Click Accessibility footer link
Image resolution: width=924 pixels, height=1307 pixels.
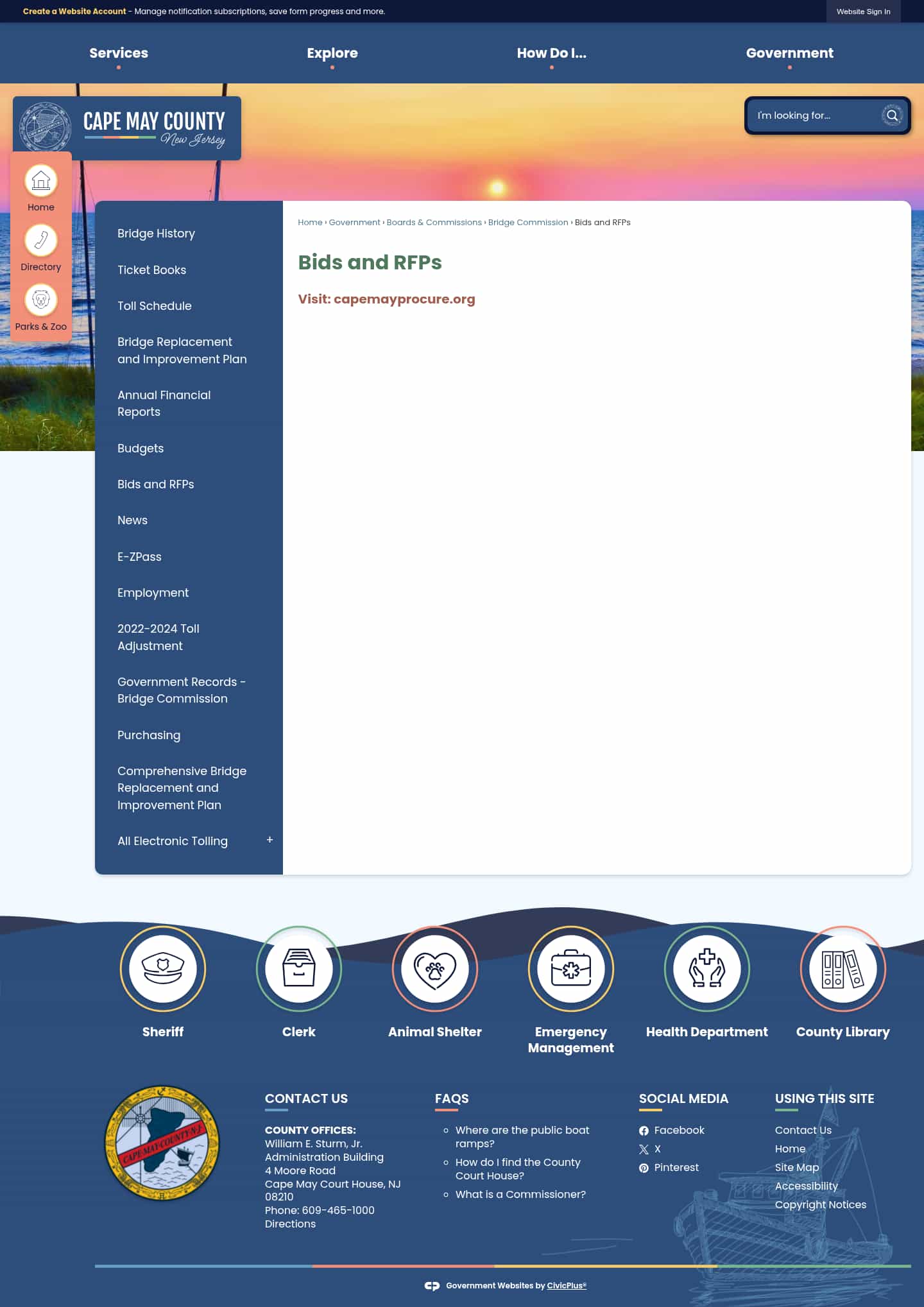click(806, 1186)
